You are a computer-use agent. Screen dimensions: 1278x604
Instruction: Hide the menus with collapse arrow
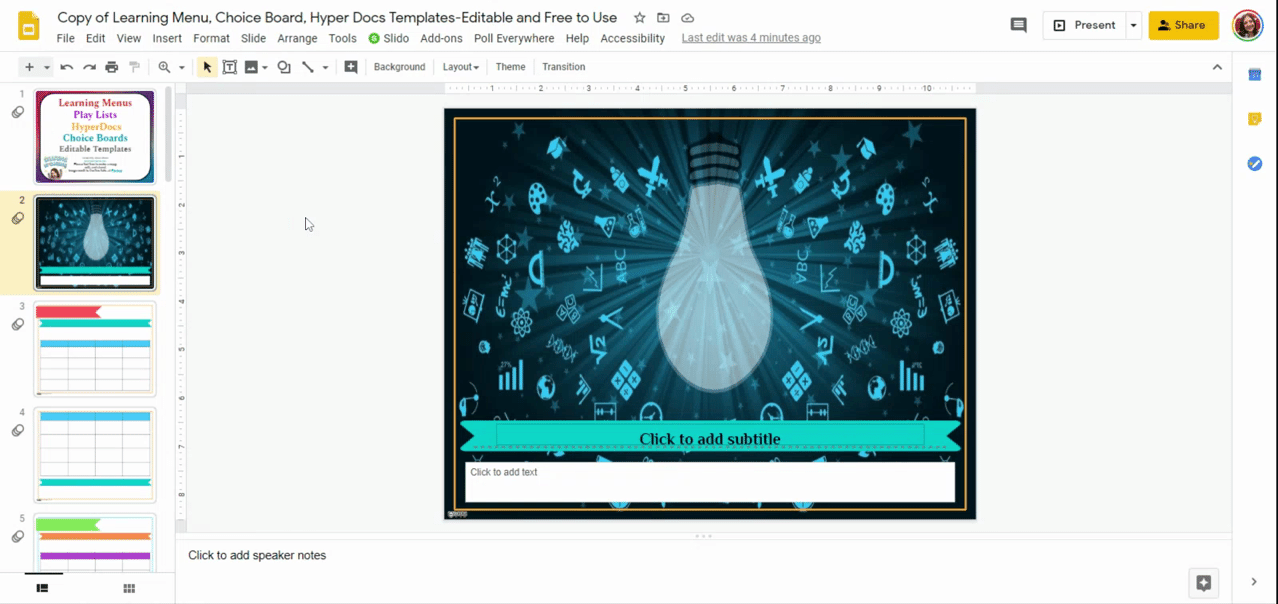[1217, 67]
